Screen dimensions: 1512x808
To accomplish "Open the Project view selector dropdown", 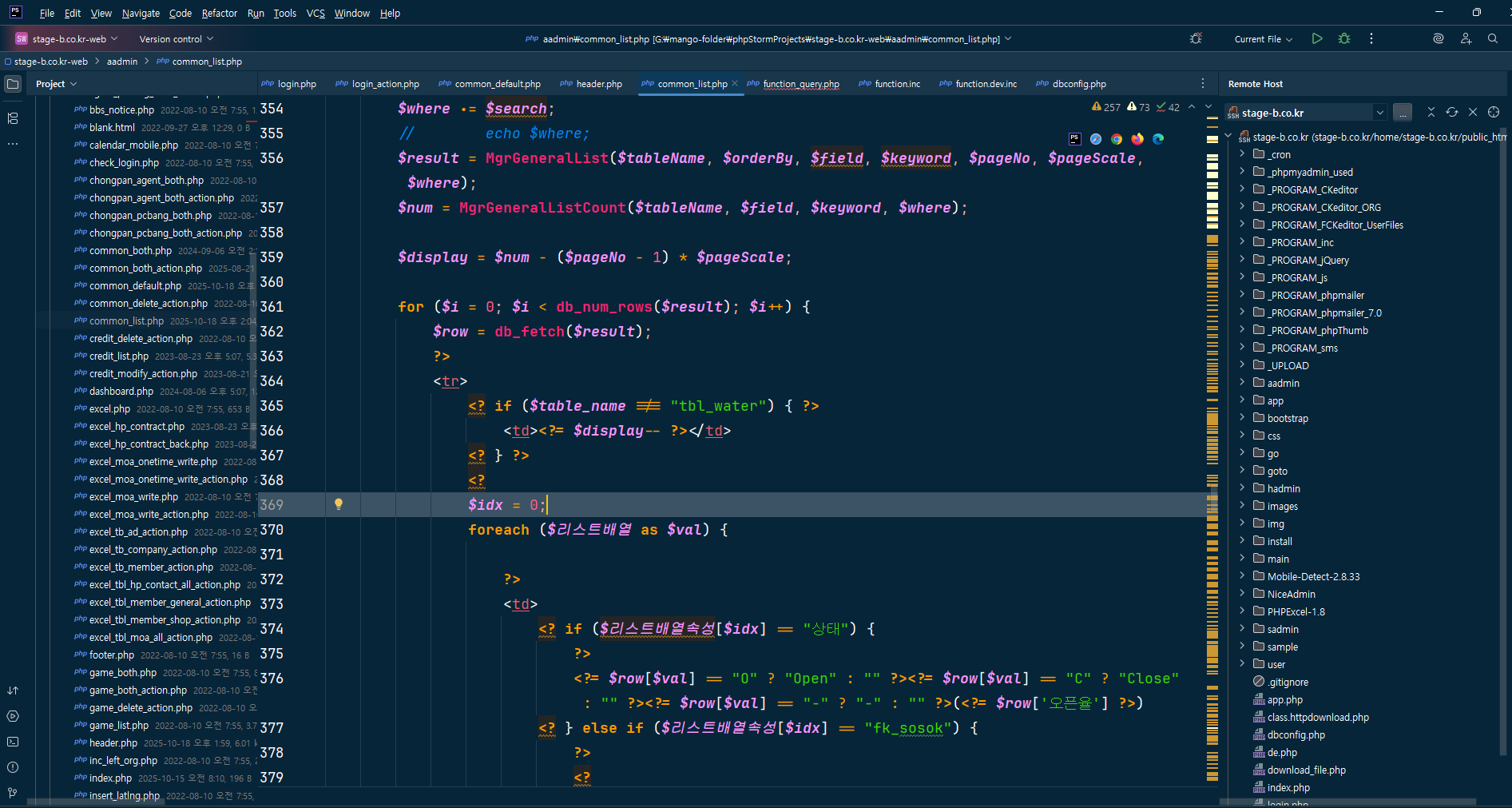I will 56,84.
